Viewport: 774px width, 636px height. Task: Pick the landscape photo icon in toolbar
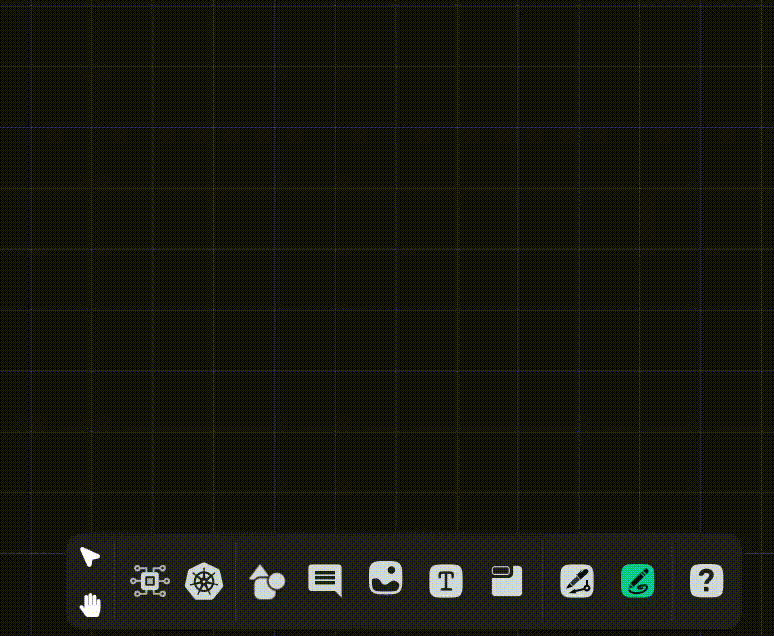[x=386, y=578]
